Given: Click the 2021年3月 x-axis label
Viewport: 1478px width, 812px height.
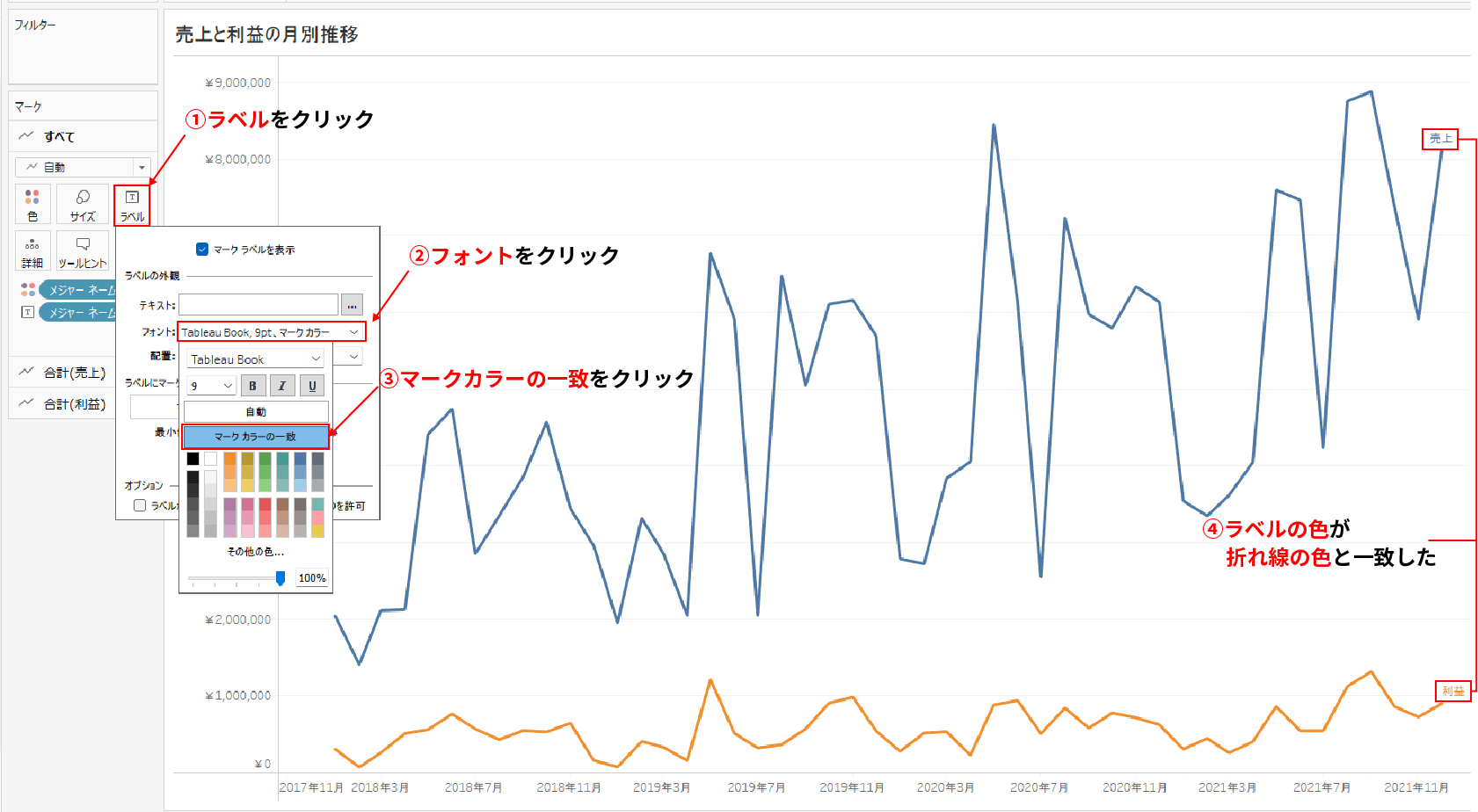Looking at the screenshot, I should click(x=1227, y=787).
